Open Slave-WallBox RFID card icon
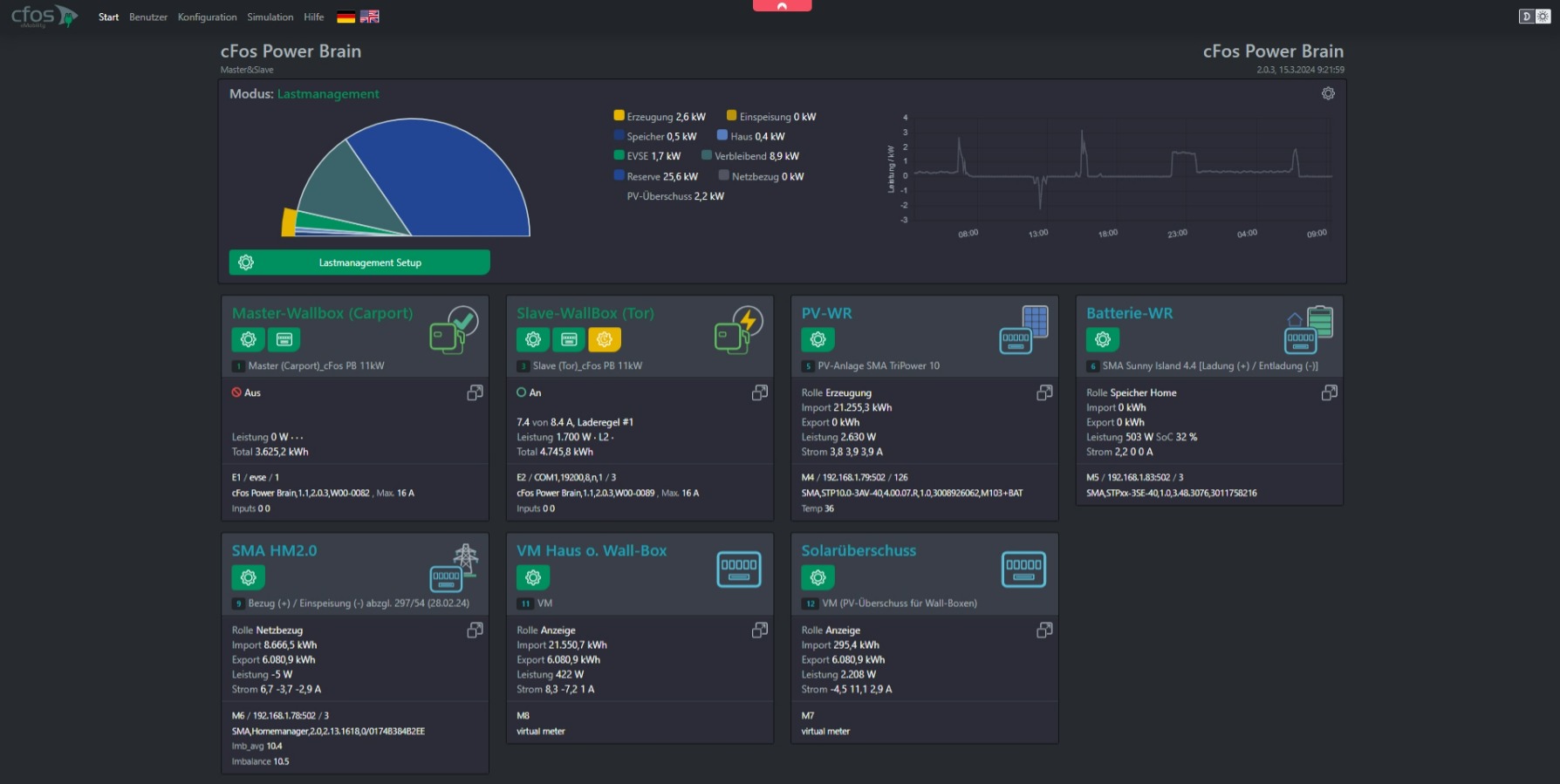1560x784 pixels. click(569, 339)
